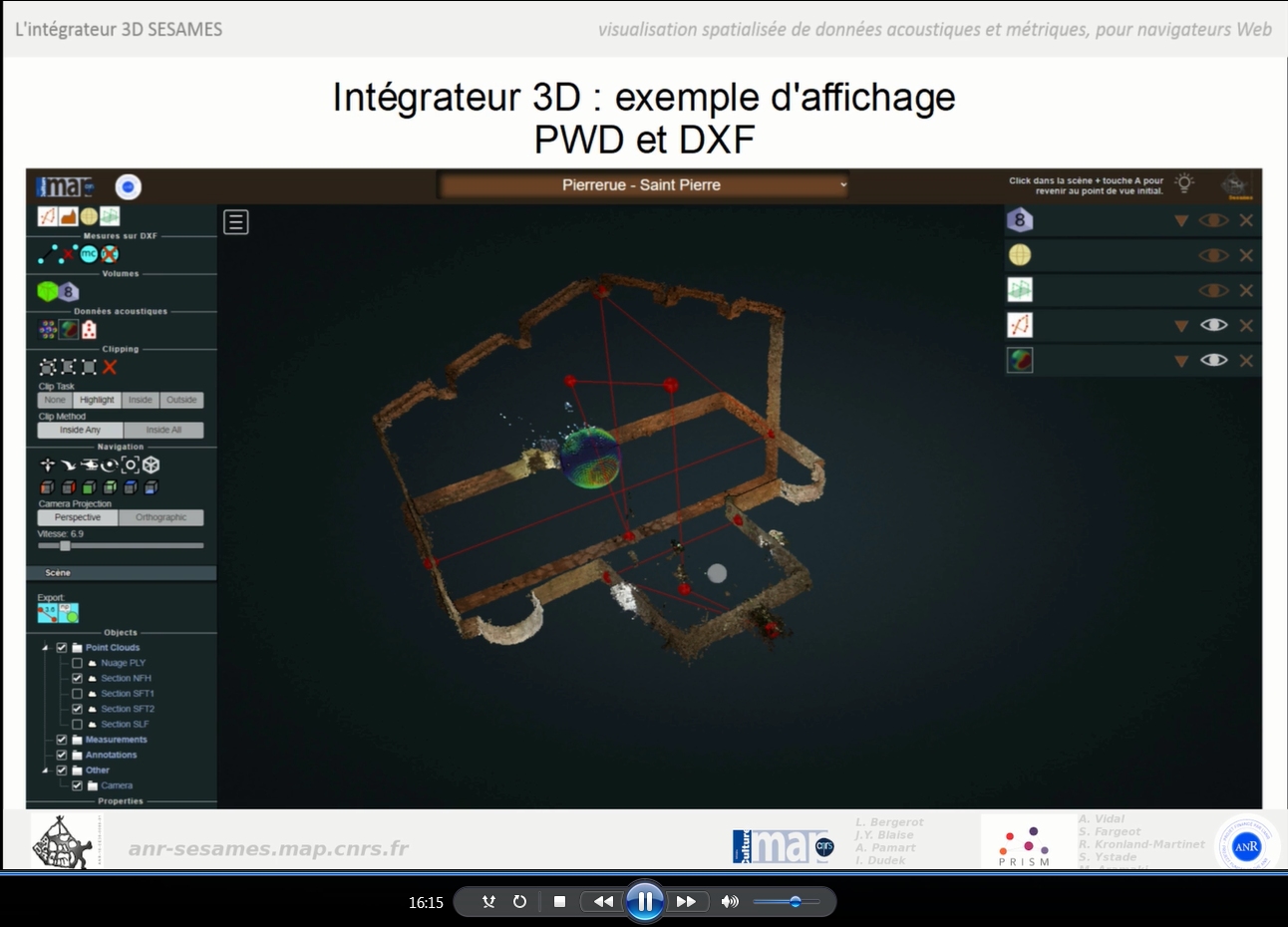Choose the Inside Any clip method
The width and height of the screenshot is (1288, 927).
pyautogui.click(x=80, y=431)
